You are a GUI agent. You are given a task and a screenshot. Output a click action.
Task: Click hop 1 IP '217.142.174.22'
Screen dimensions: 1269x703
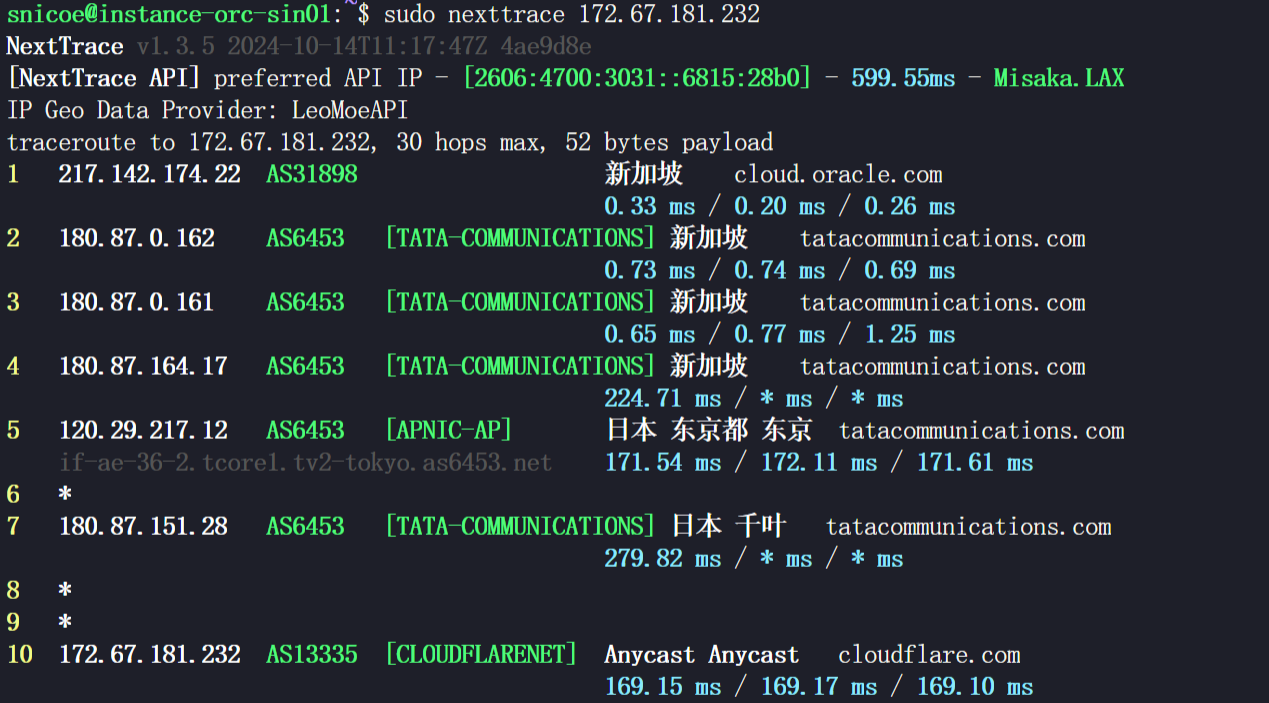[150, 174]
